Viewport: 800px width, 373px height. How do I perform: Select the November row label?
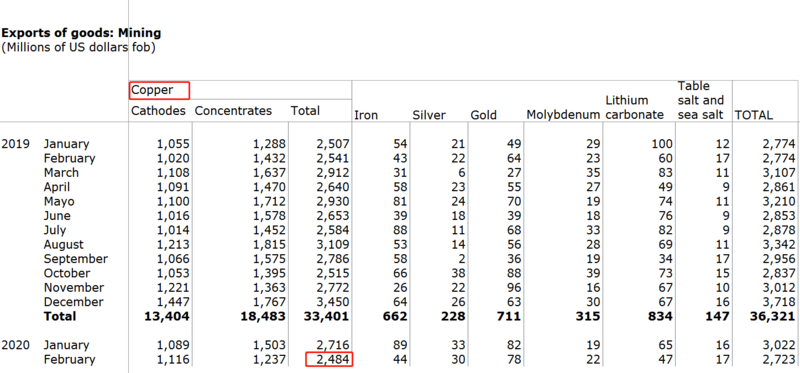tap(74, 287)
